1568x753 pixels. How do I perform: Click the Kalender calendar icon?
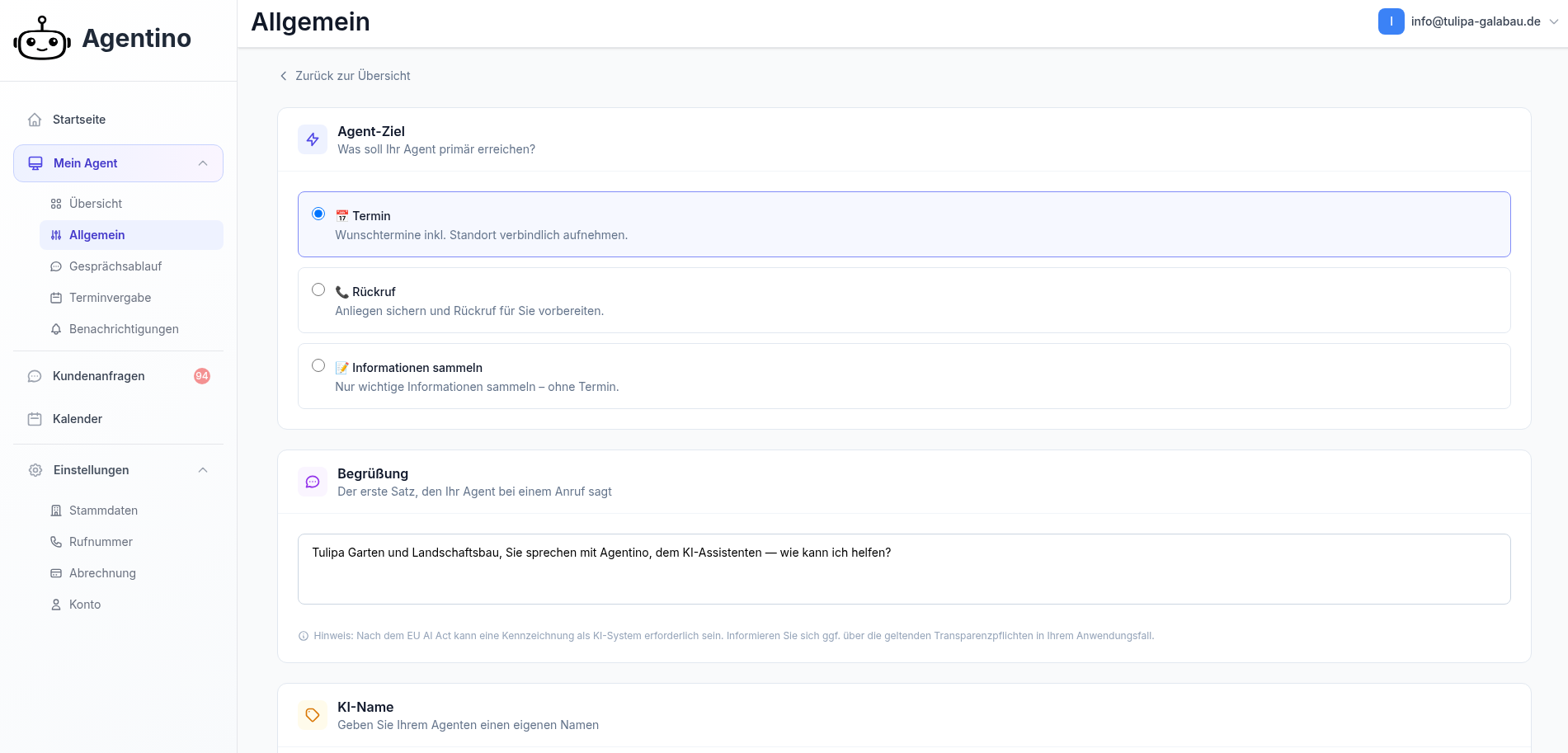click(x=35, y=419)
